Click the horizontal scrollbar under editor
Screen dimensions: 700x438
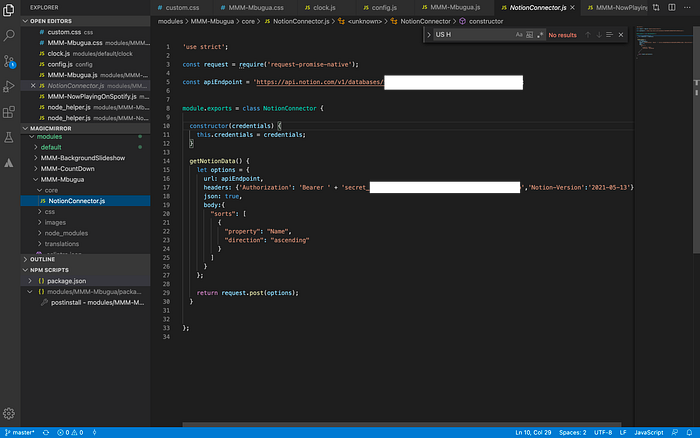(402, 425)
